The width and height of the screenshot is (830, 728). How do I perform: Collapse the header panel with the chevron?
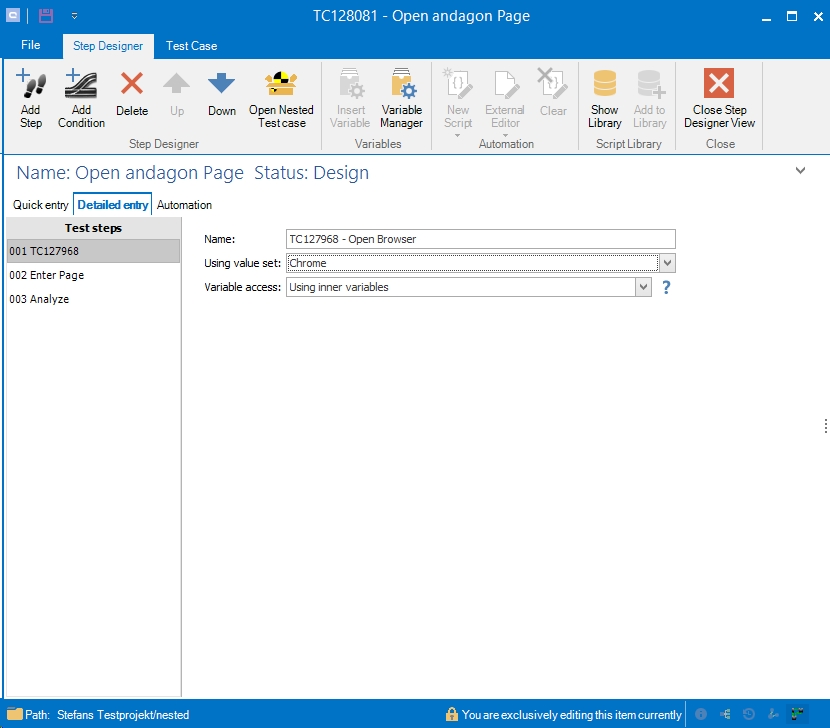800,171
